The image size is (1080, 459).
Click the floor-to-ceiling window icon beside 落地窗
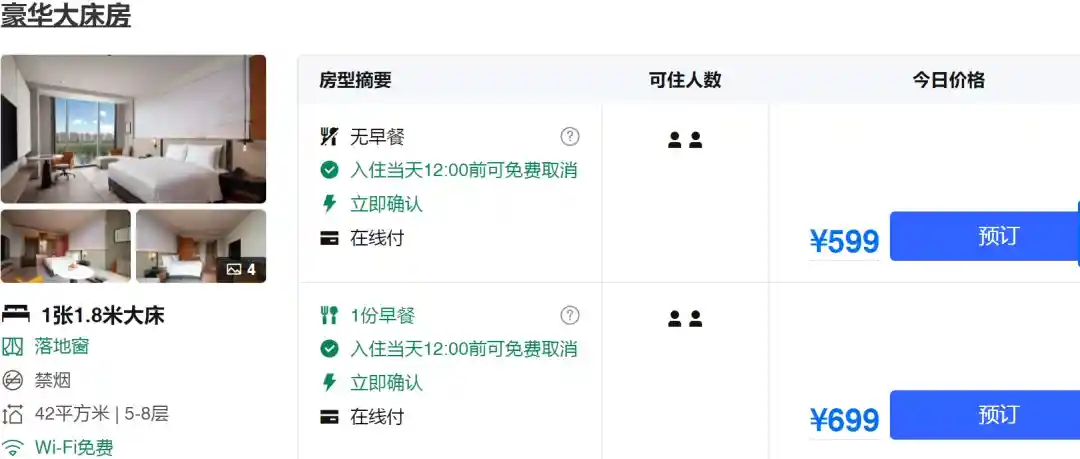click(12, 347)
